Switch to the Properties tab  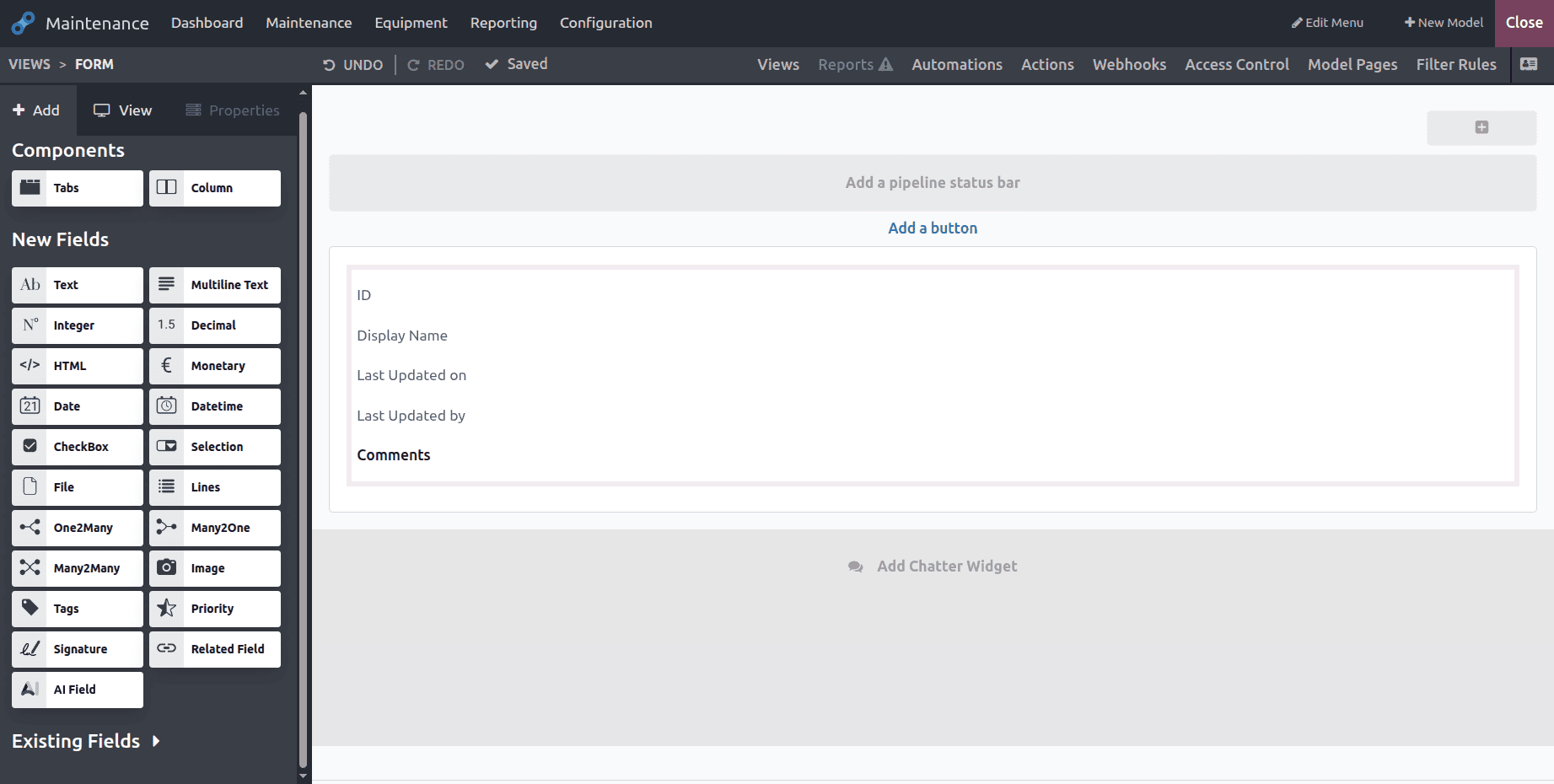click(233, 110)
